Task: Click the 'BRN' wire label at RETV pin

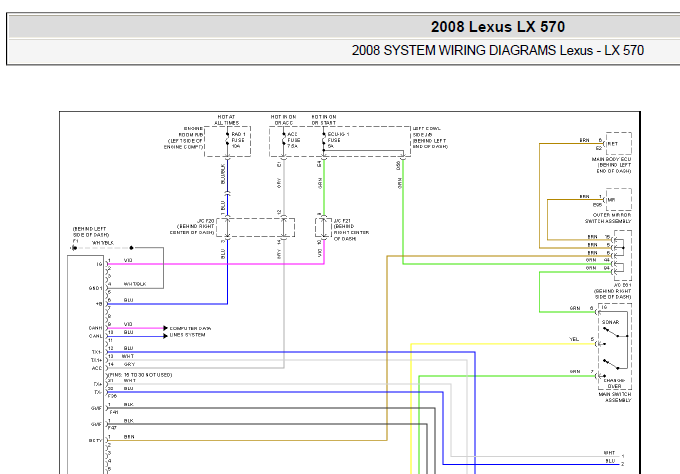Action: pos(129,437)
